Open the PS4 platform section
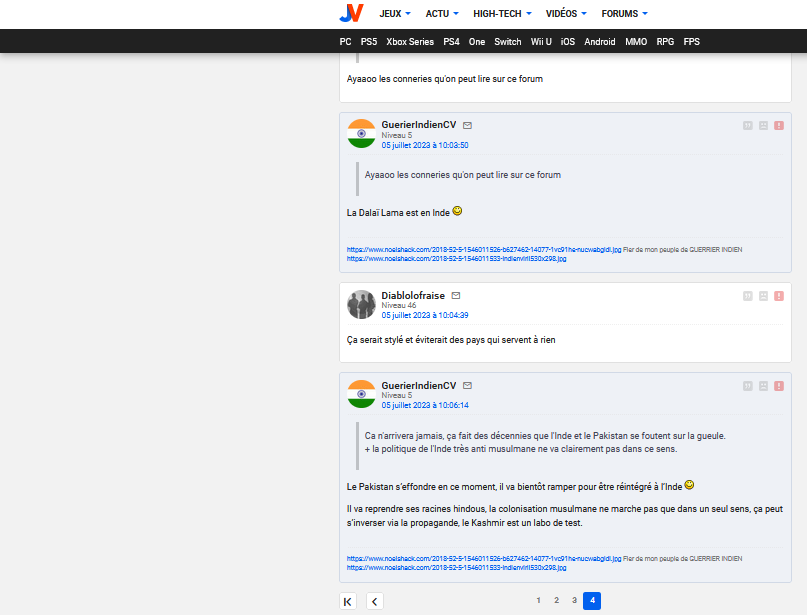The height and width of the screenshot is (615, 807). pyautogui.click(x=451, y=42)
